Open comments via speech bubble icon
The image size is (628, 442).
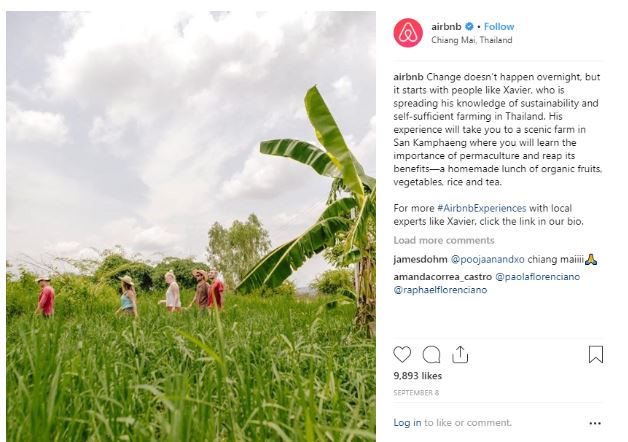(x=431, y=354)
